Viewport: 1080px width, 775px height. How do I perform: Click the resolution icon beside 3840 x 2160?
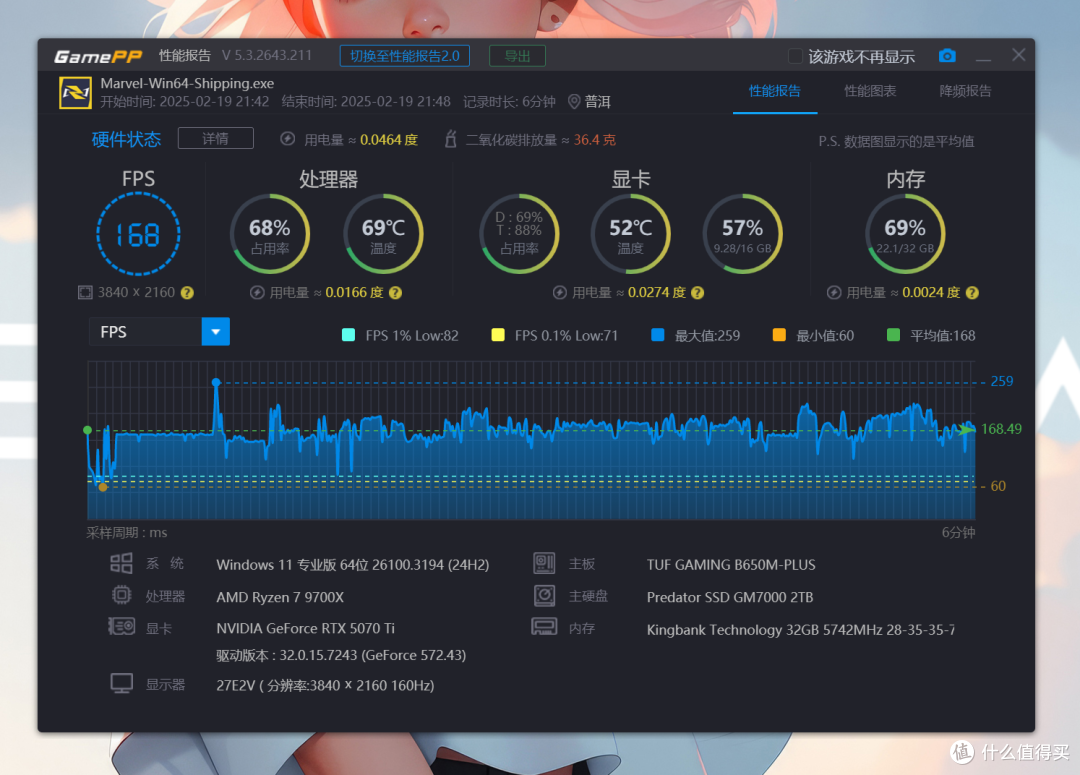pyautogui.click(x=85, y=293)
